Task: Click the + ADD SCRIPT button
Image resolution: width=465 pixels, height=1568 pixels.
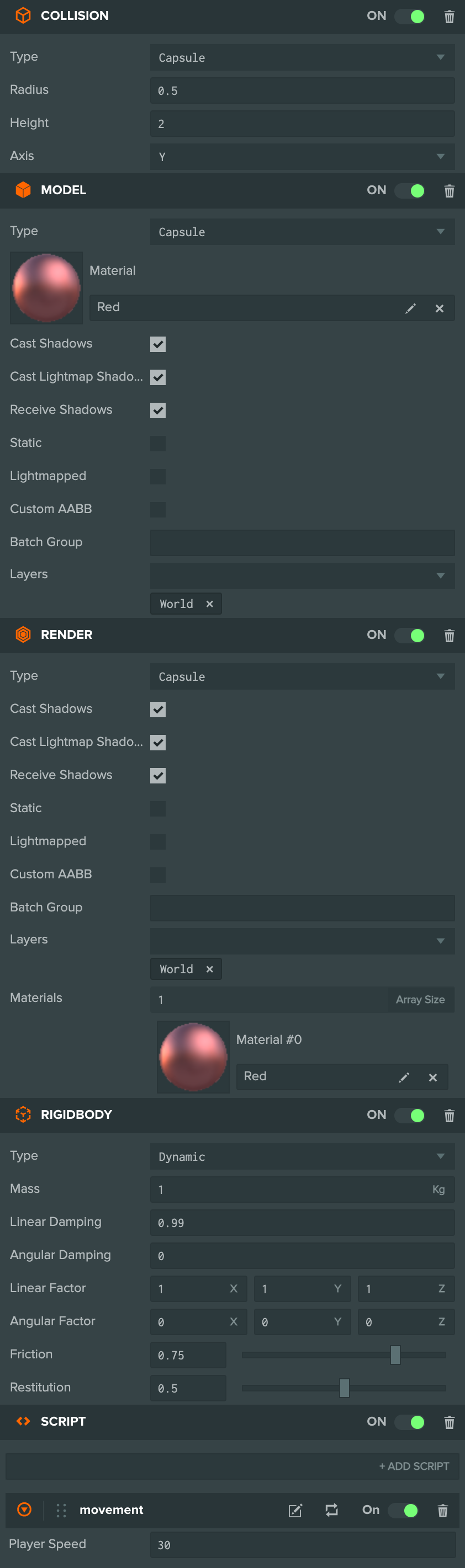Action: pyautogui.click(x=414, y=1466)
